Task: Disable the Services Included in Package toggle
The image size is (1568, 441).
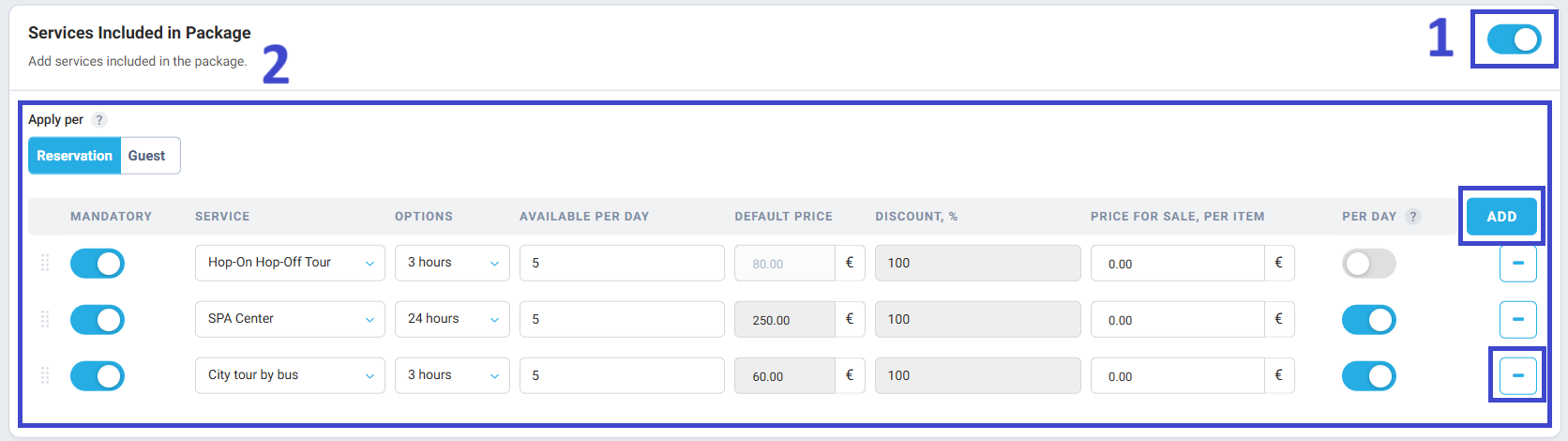Action: [1514, 39]
